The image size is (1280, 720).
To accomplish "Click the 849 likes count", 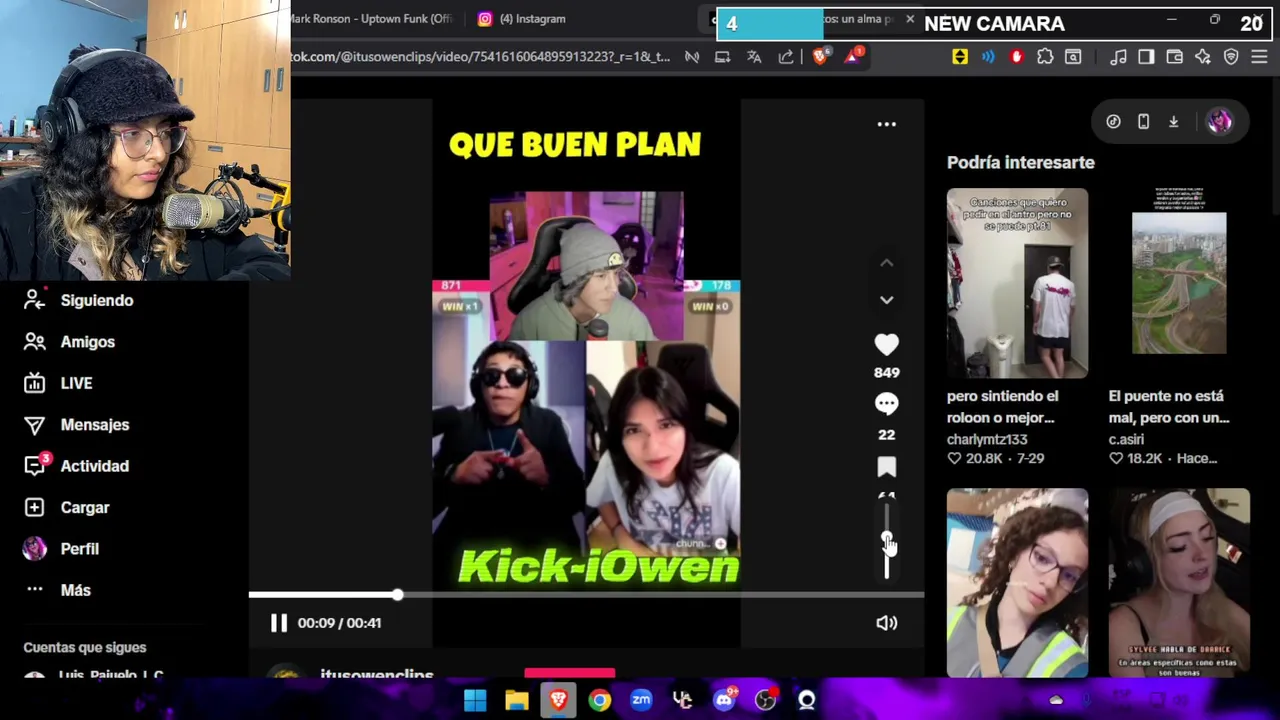I will coord(886,372).
